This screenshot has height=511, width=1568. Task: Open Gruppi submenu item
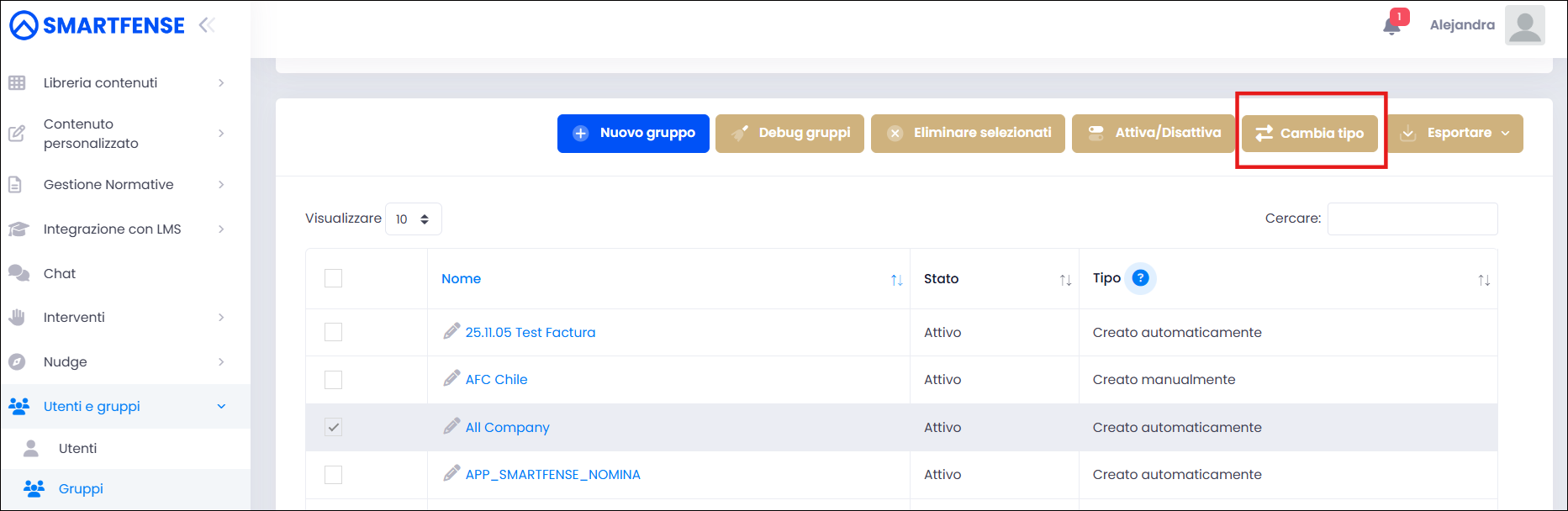coord(125,488)
